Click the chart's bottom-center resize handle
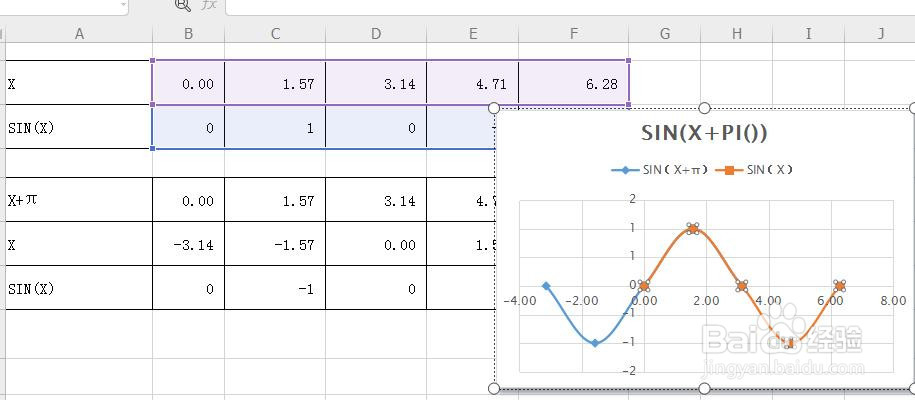The height and width of the screenshot is (400, 915). [x=704, y=388]
